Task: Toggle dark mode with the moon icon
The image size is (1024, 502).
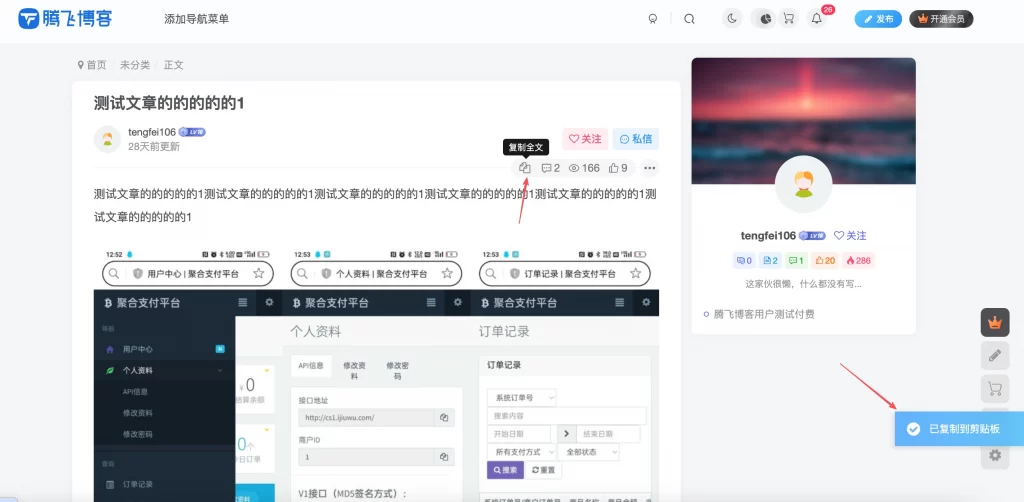Action: pyautogui.click(x=732, y=18)
